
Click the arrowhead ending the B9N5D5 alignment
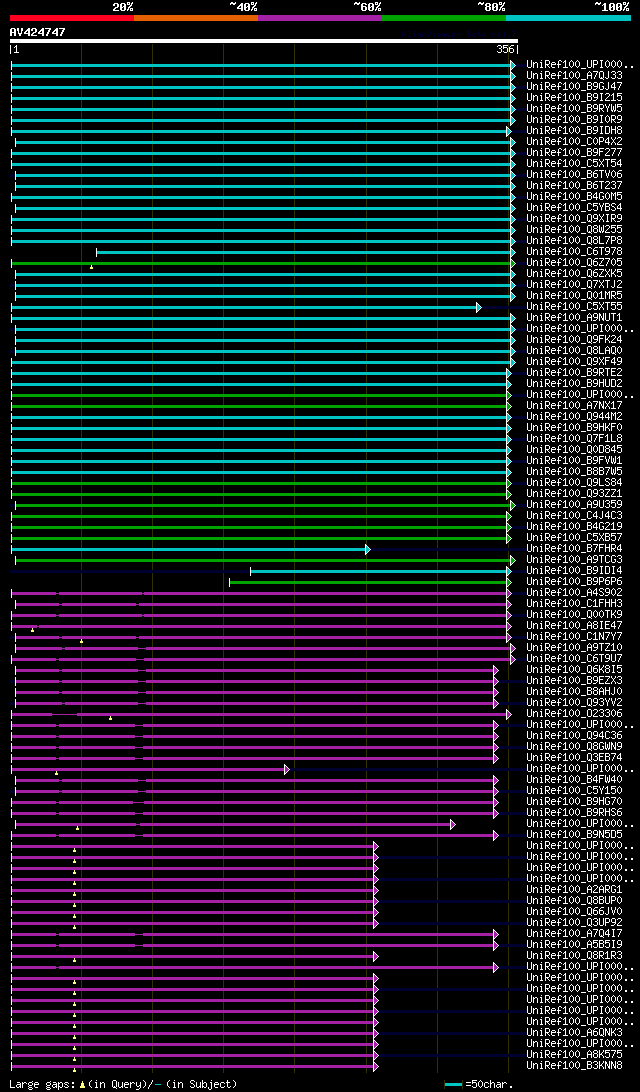pyautogui.click(x=496, y=835)
